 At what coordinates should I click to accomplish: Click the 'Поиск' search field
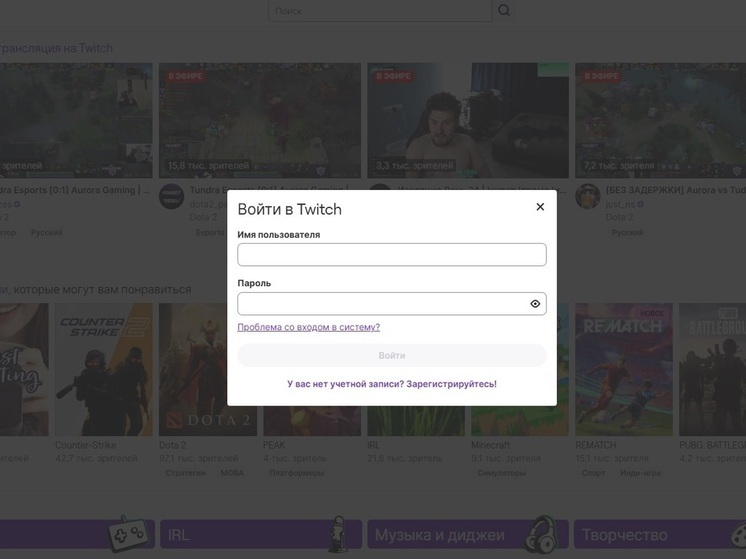coord(380,10)
